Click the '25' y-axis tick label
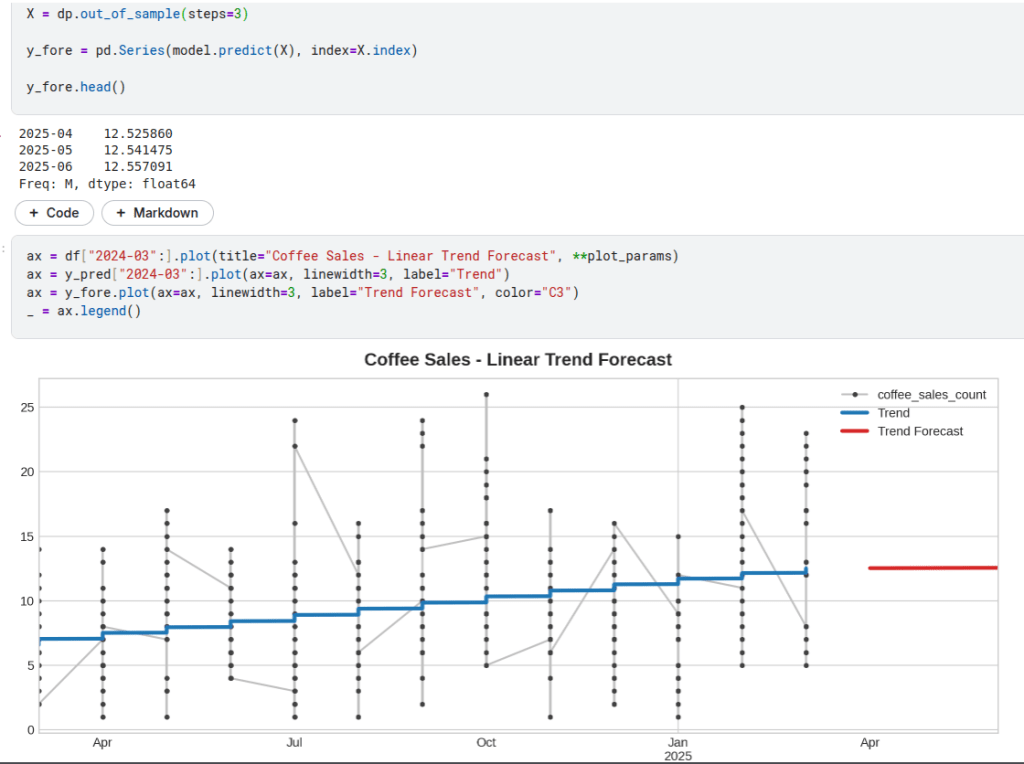Image resolution: width=1024 pixels, height=764 pixels. coord(28,407)
